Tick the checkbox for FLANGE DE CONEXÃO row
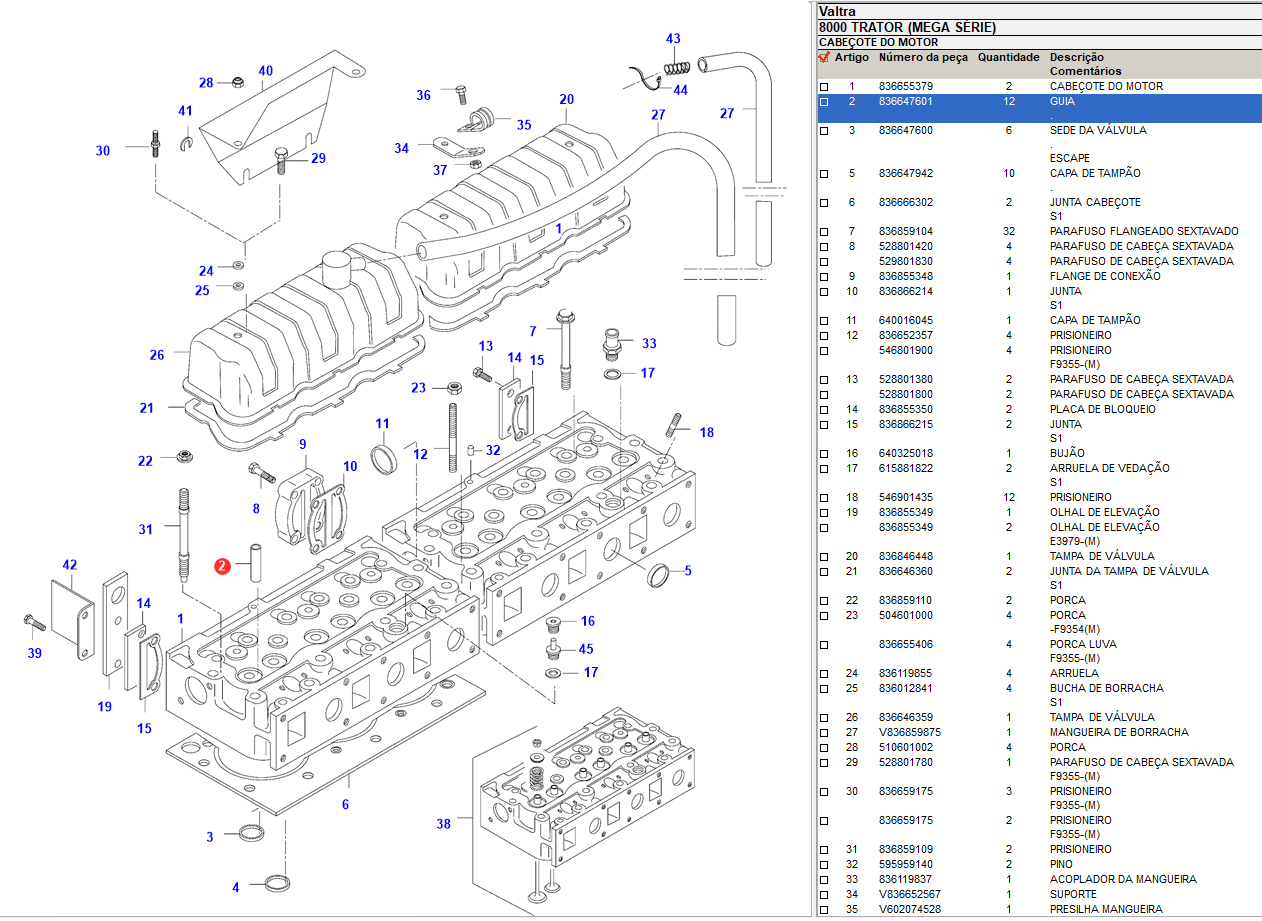The height and width of the screenshot is (921, 1262). point(824,277)
